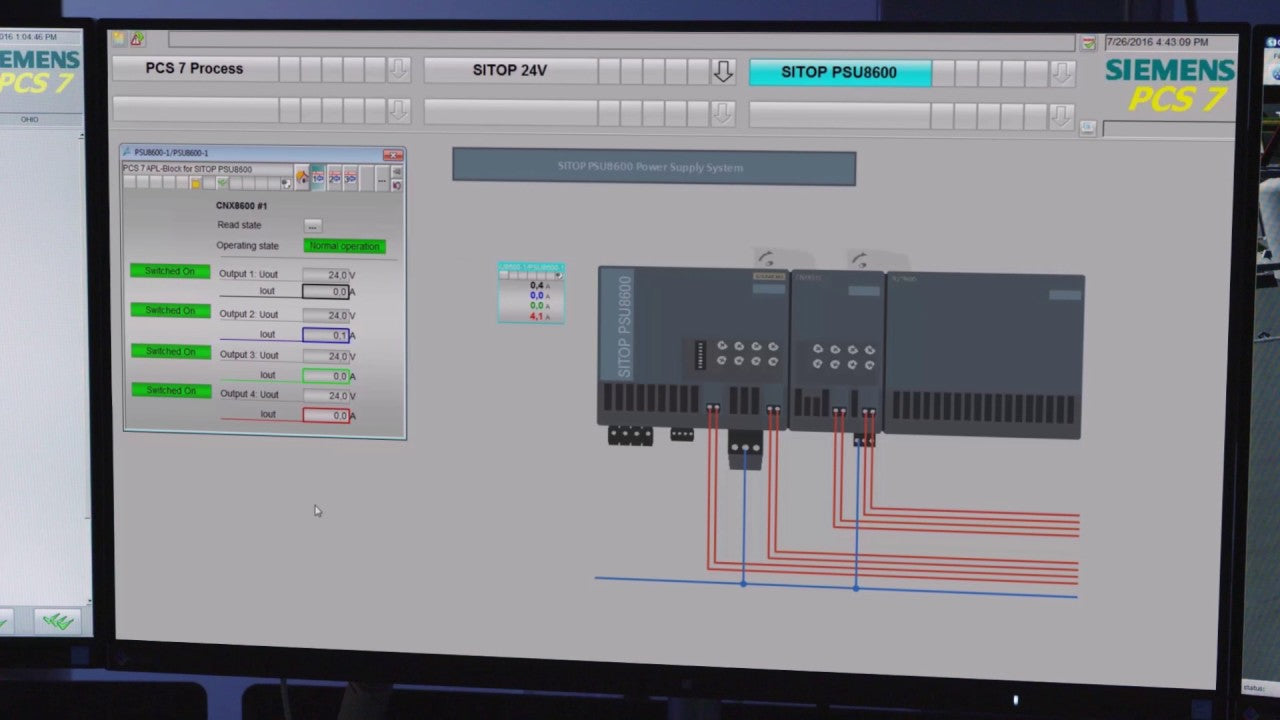Click the Output 2 Iout value field
The image size is (1280, 720).
tap(326, 335)
